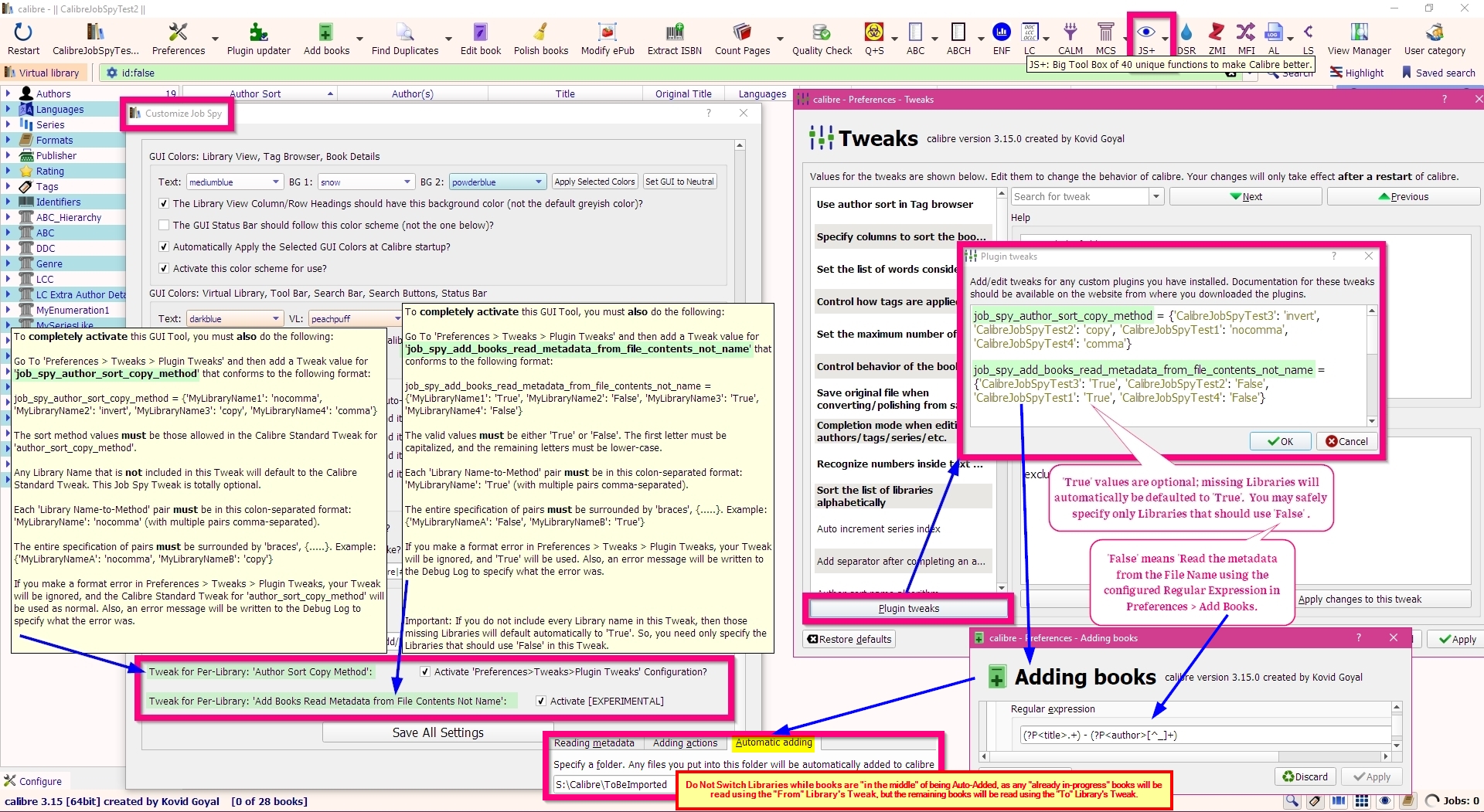1484x812 pixels.
Task: Click Configure in the Tag Browser bottom
Action: [33, 781]
